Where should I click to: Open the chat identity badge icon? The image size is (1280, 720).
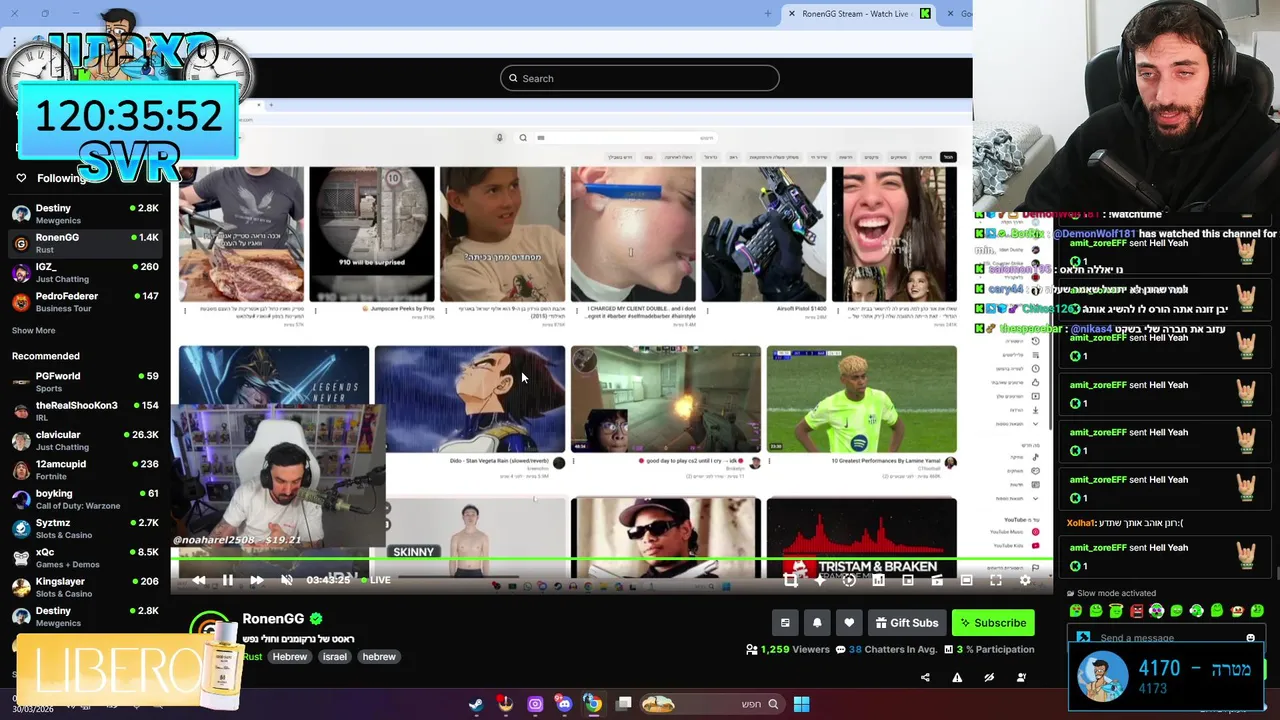click(x=1083, y=638)
